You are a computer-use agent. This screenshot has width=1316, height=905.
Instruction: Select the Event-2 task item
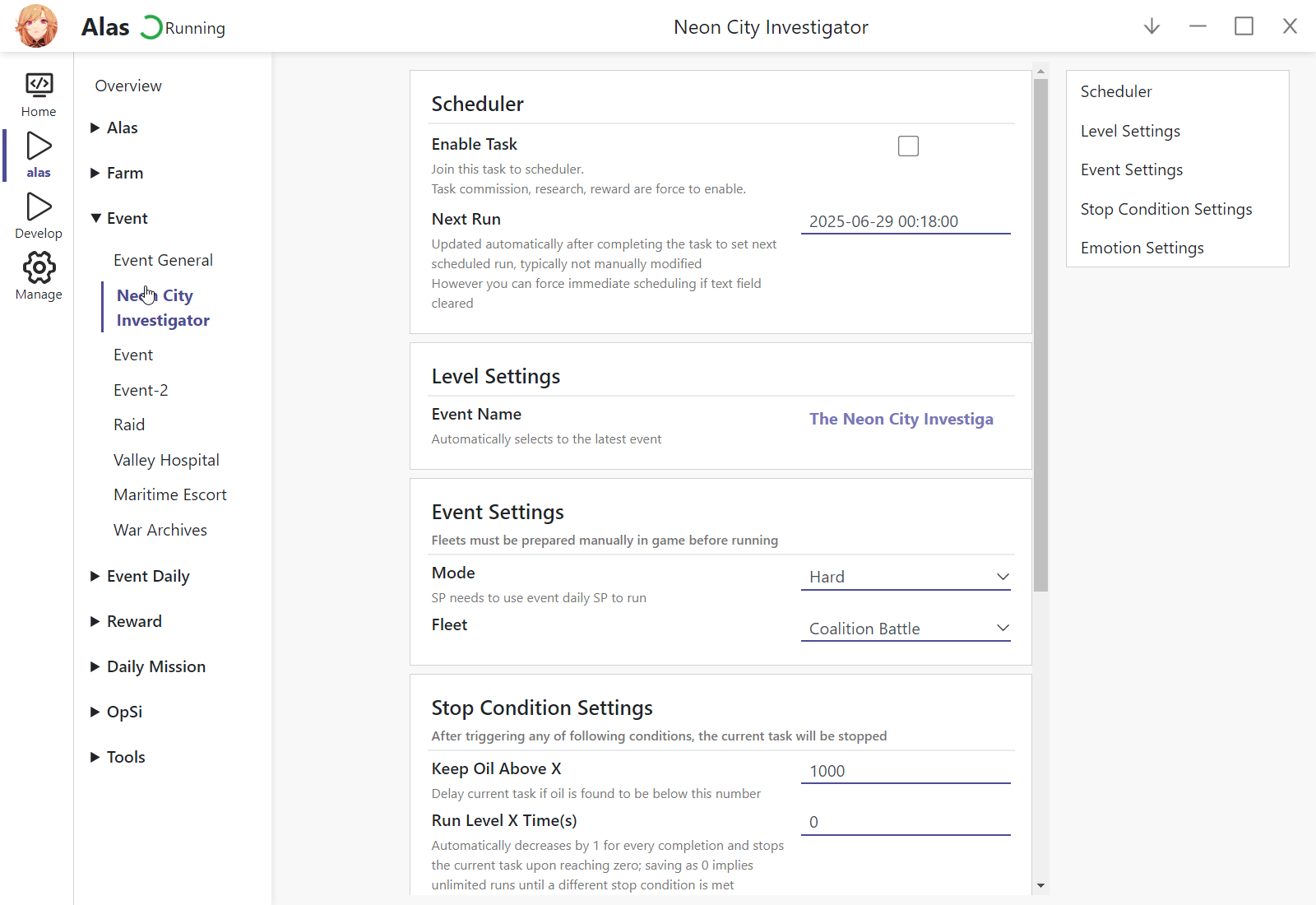pos(141,390)
